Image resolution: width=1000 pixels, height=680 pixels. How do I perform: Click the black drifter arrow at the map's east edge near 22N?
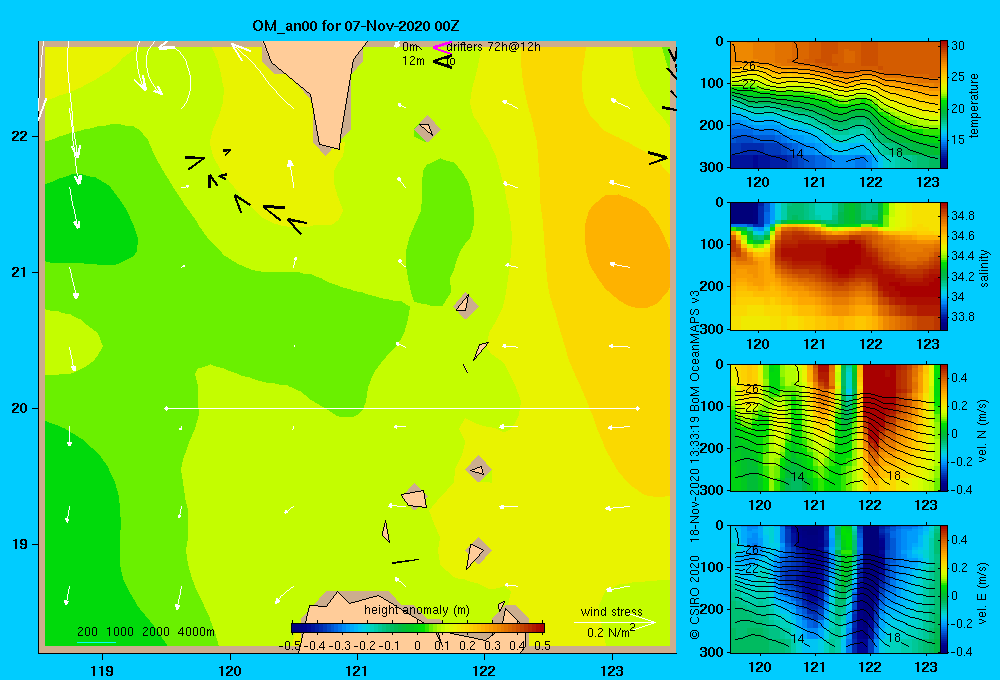tap(658, 157)
